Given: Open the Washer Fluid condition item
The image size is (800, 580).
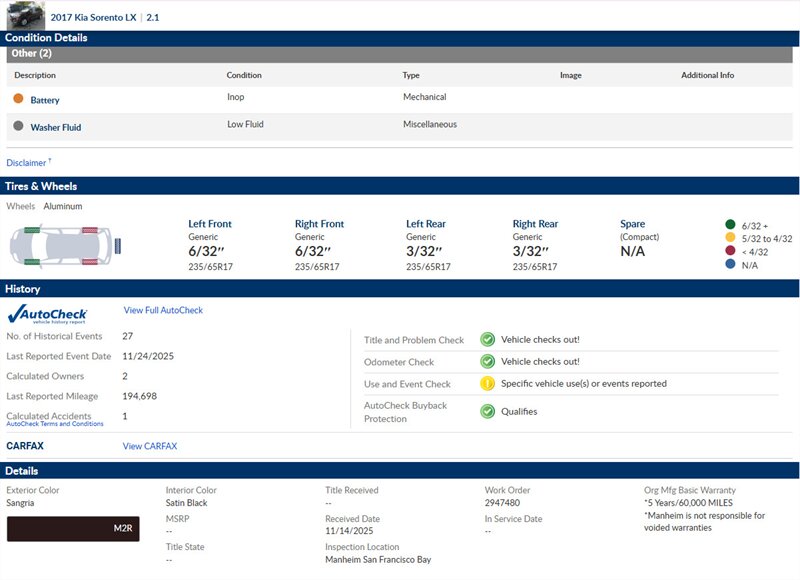Looking at the screenshot, I should tap(56, 127).
